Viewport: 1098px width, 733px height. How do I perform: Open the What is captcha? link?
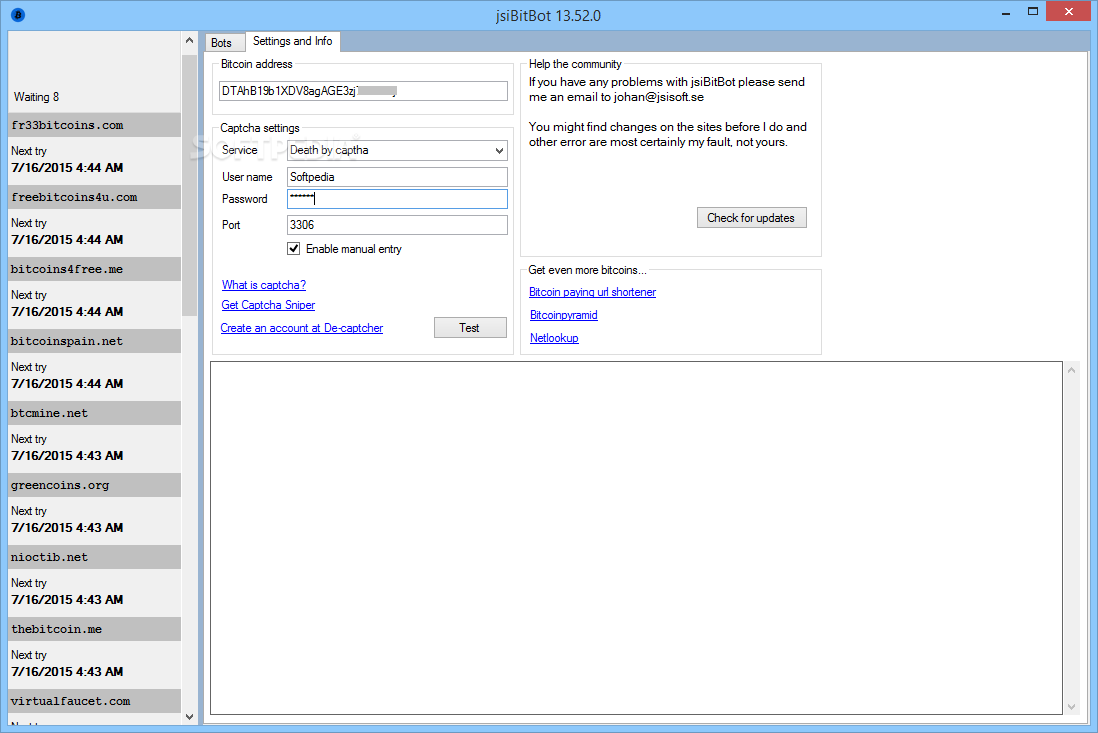click(264, 285)
